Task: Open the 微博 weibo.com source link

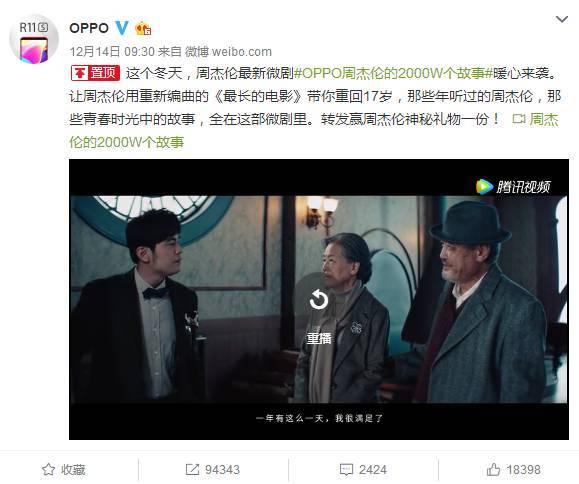Action: click(x=228, y=52)
